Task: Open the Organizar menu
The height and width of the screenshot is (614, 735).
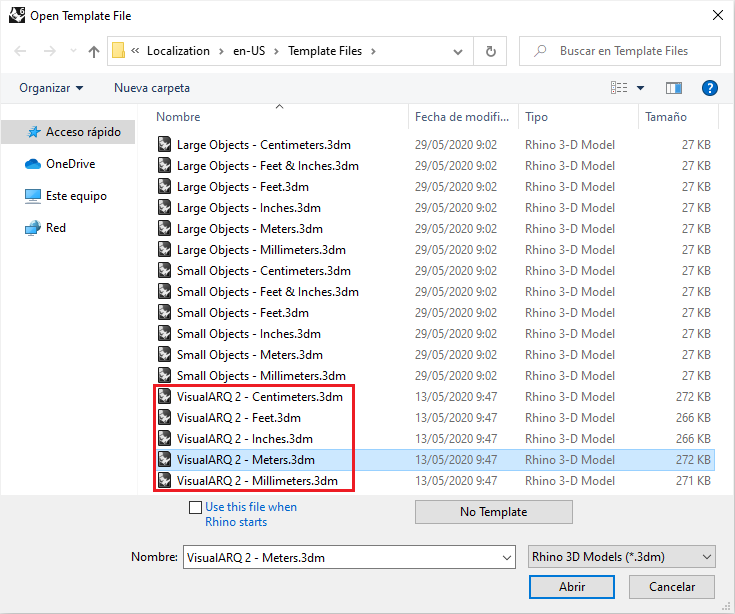Action: coord(51,88)
